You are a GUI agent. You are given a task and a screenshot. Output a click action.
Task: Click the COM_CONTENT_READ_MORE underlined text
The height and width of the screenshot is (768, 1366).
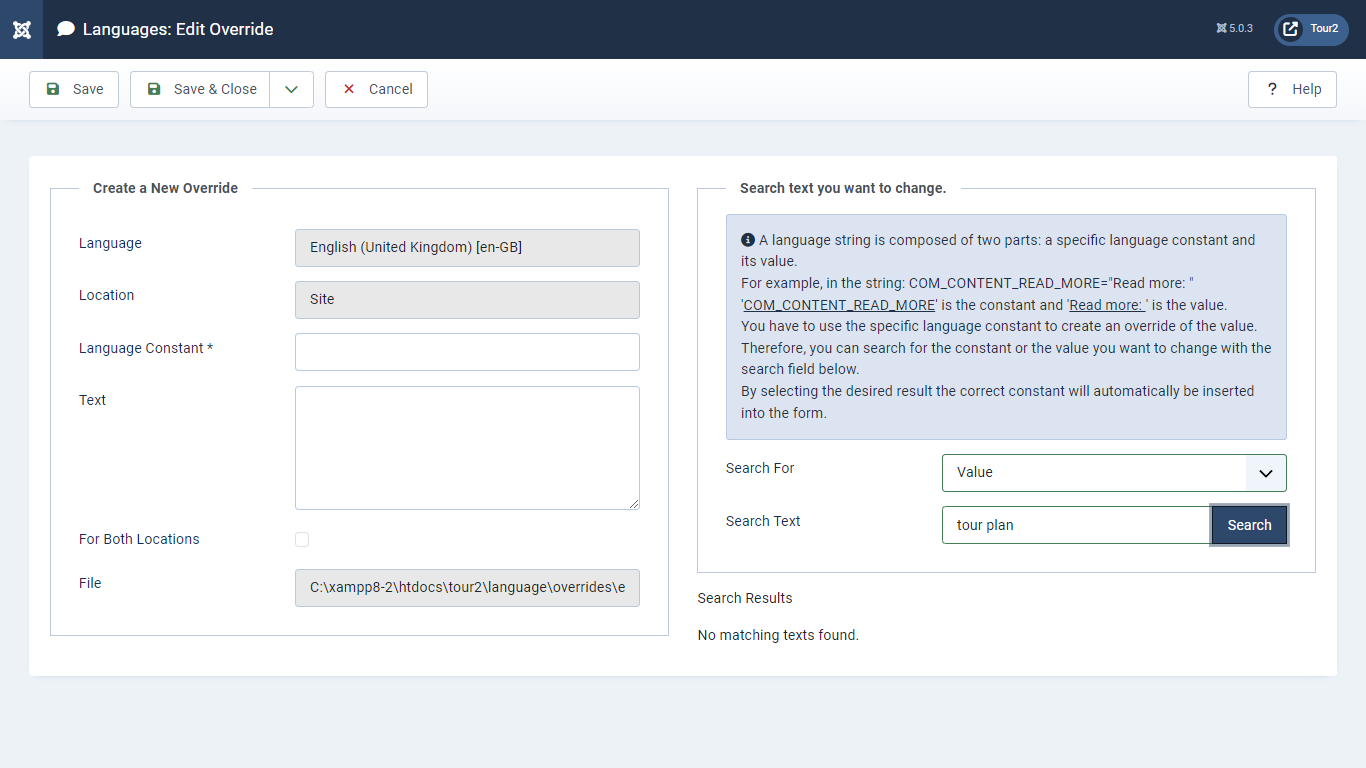(839, 305)
